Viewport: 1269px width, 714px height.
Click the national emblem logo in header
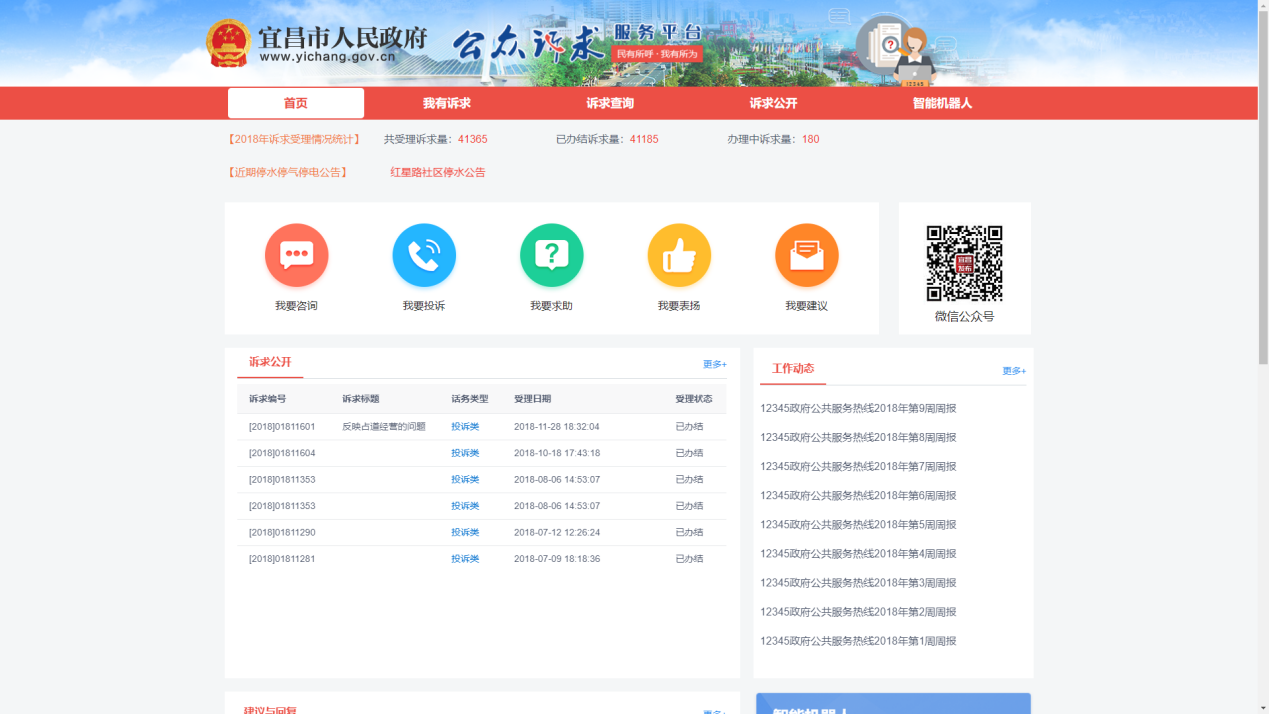[x=228, y=44]
